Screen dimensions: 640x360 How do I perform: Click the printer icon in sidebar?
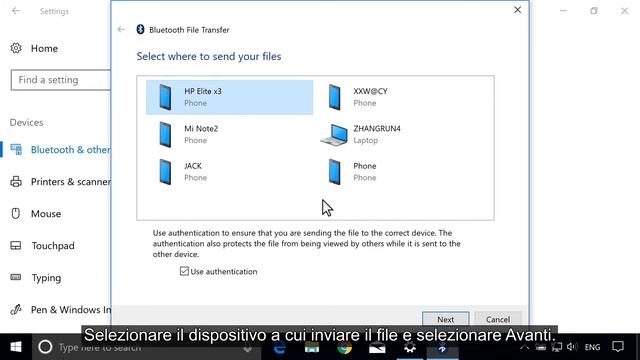[16, 182]
